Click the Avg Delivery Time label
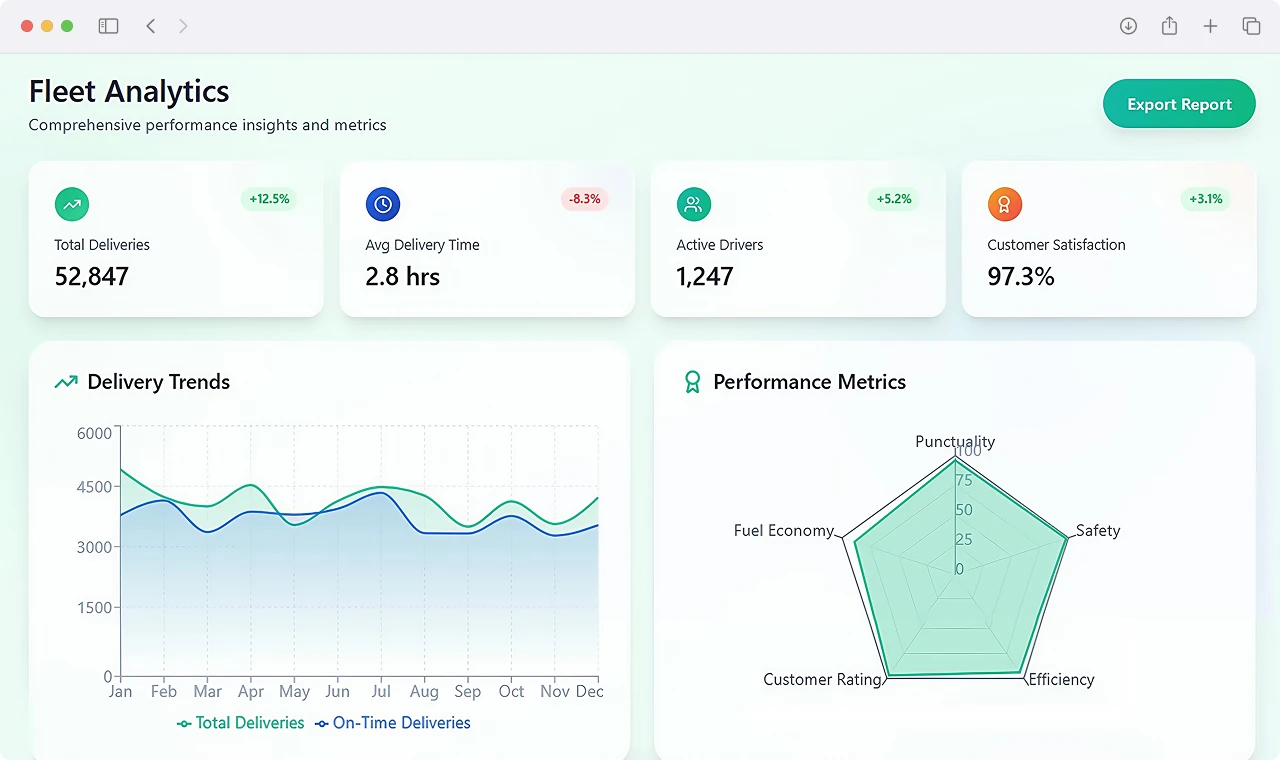 click(x=422, y=245)
